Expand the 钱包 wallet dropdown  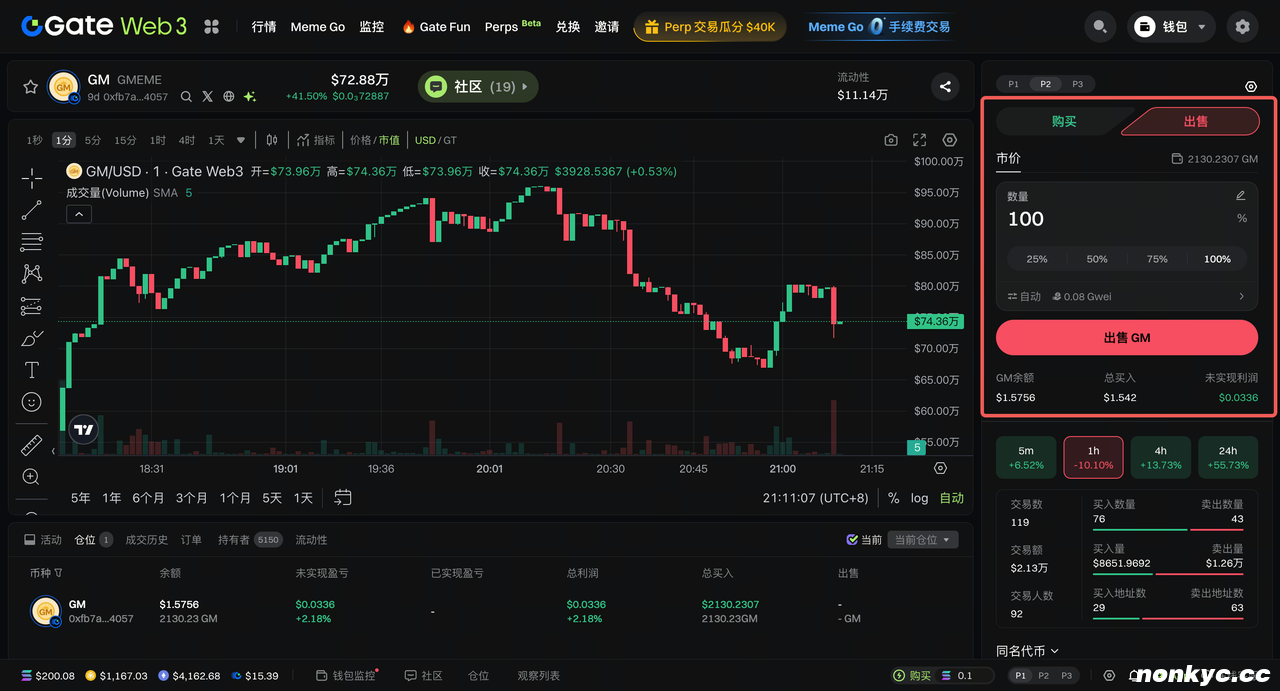(x=1172, y=27)
